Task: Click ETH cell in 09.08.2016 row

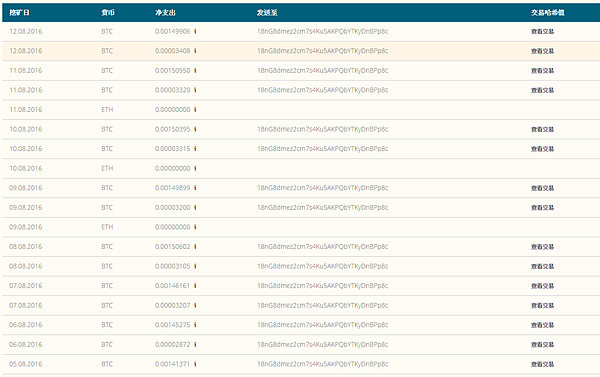Action: point(107,227)
